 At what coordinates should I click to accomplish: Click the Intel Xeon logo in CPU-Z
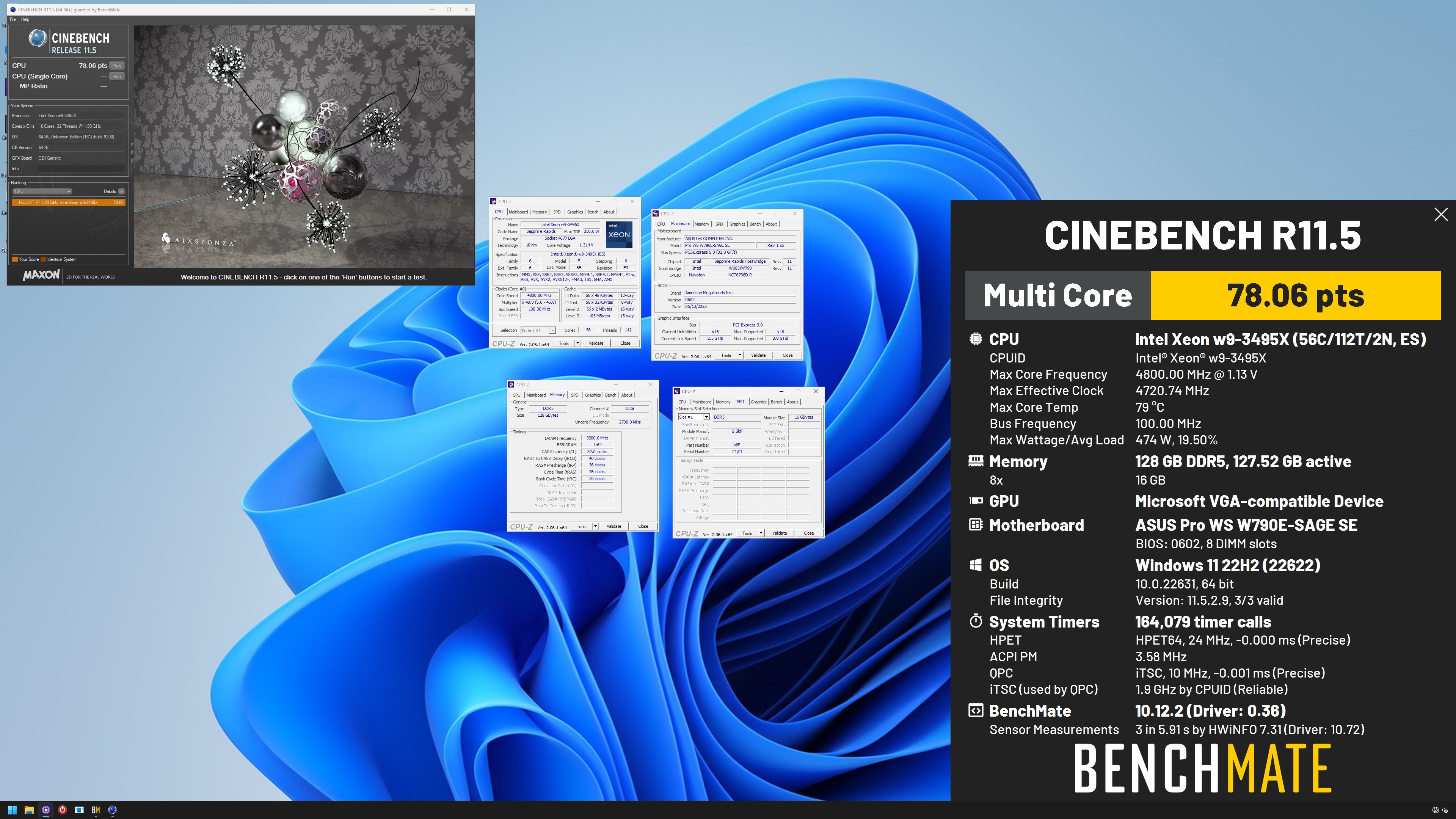point(619,234)
